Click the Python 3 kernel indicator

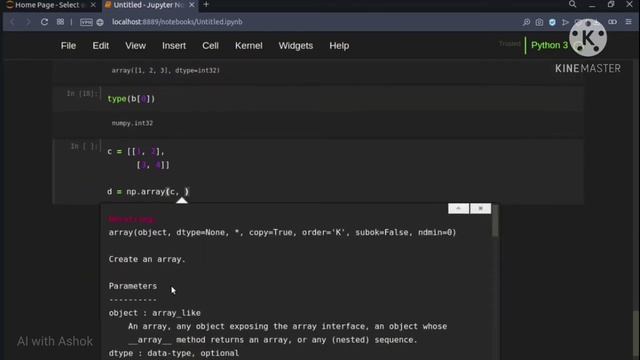coord(549,45)
